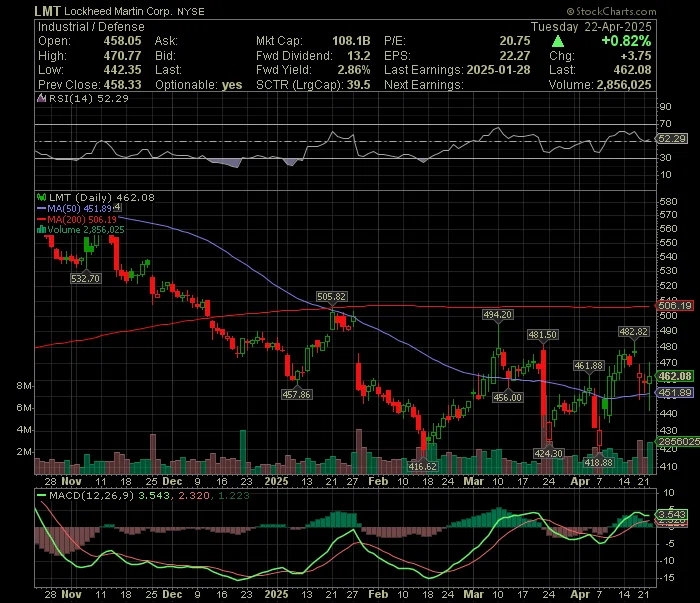Click the 'MA(200) 506.19' legend text

pyautogui.click(x=82, y=219)
